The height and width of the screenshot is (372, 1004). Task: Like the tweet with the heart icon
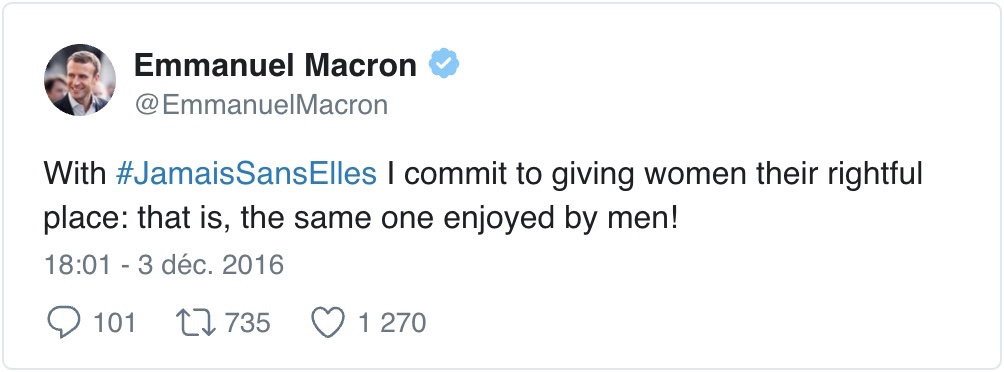[328, 323]
